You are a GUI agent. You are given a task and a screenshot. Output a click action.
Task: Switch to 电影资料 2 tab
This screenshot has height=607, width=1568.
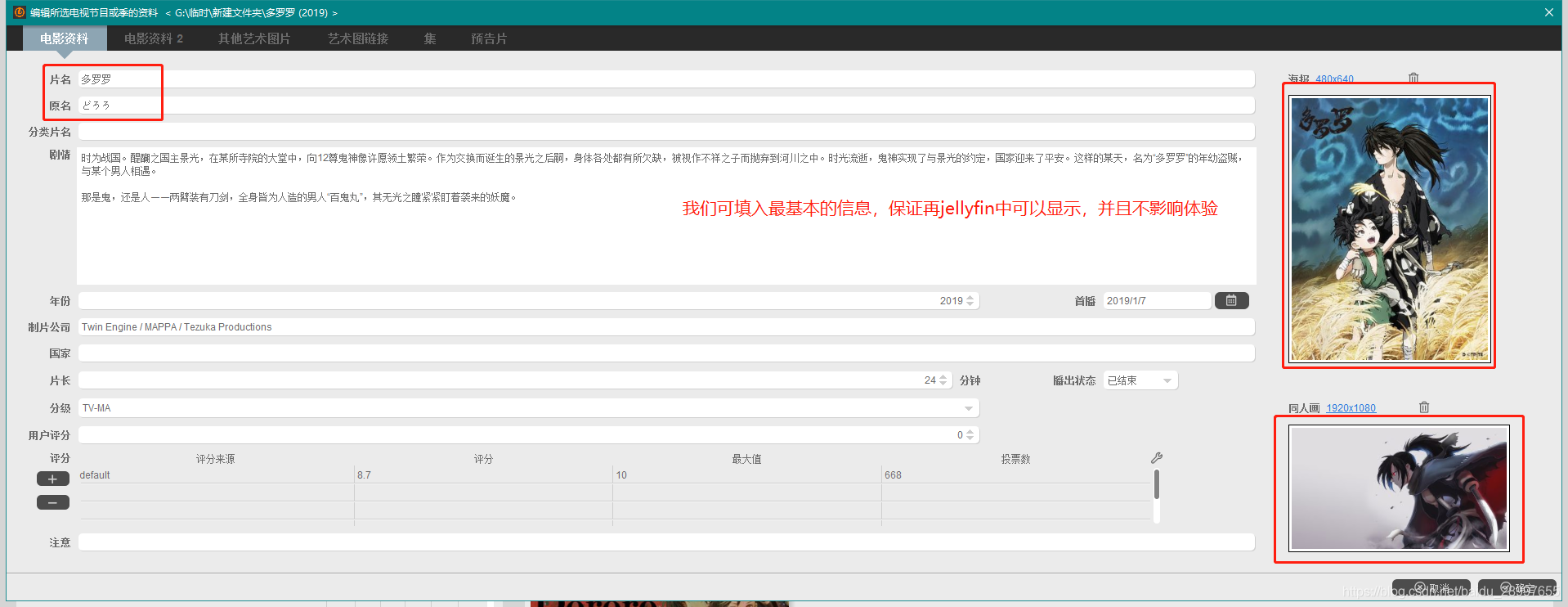tap(154, 38)
